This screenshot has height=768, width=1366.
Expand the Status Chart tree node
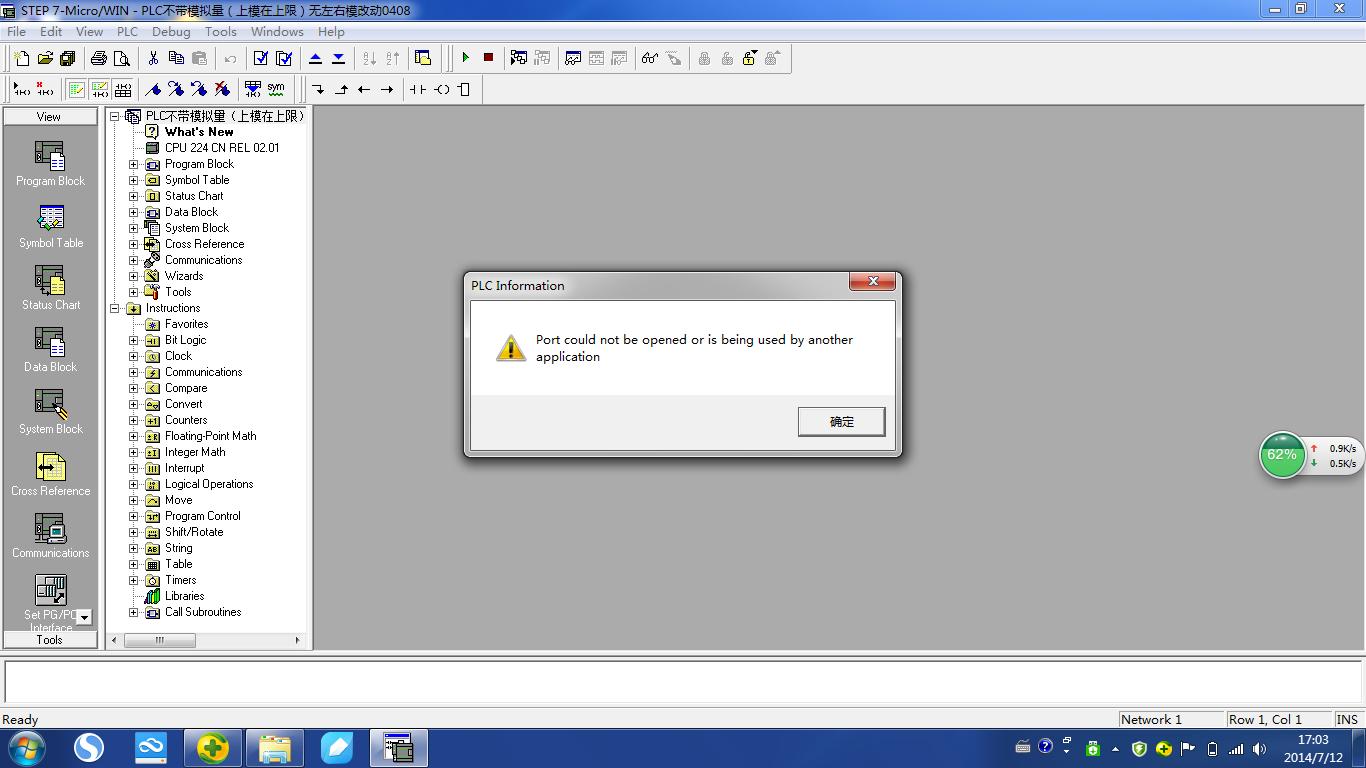coord(134,196)
